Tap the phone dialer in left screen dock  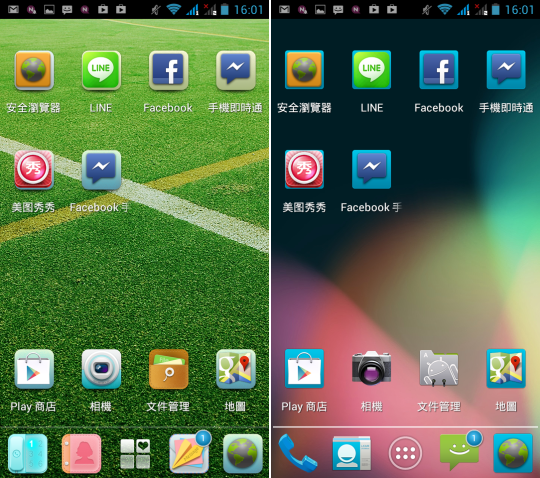tap(28, 453)
